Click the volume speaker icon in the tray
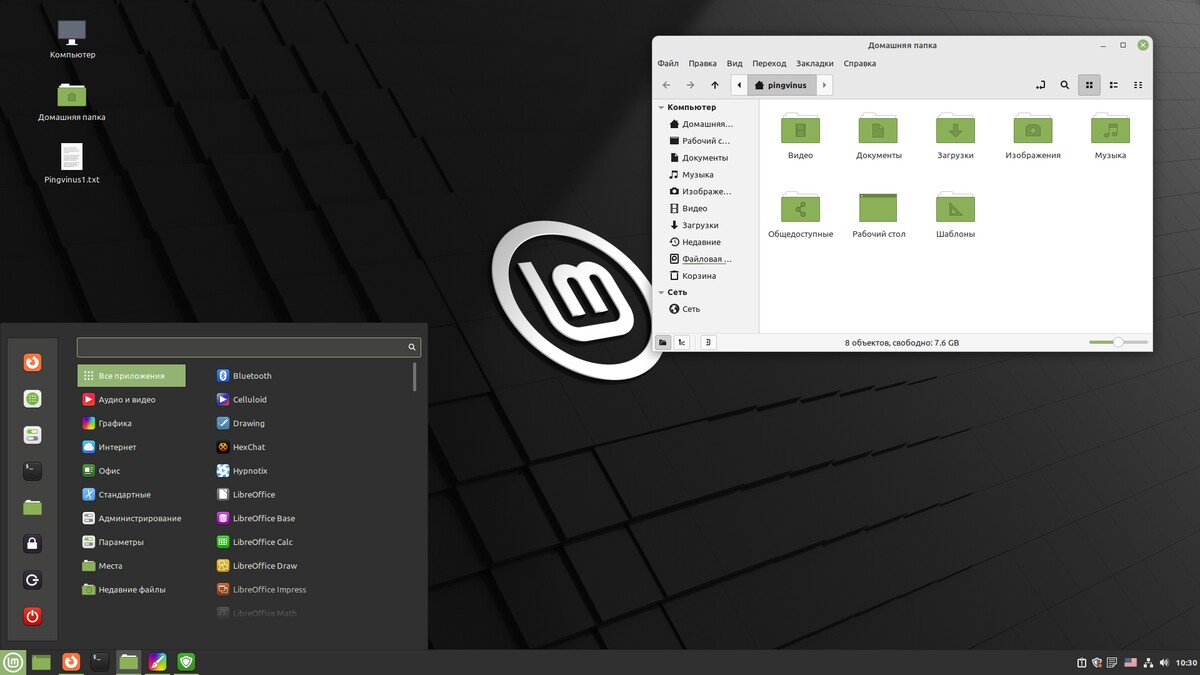This screenshot has height=675, width=1200. pyautogui.click(x=1164, y=663)
